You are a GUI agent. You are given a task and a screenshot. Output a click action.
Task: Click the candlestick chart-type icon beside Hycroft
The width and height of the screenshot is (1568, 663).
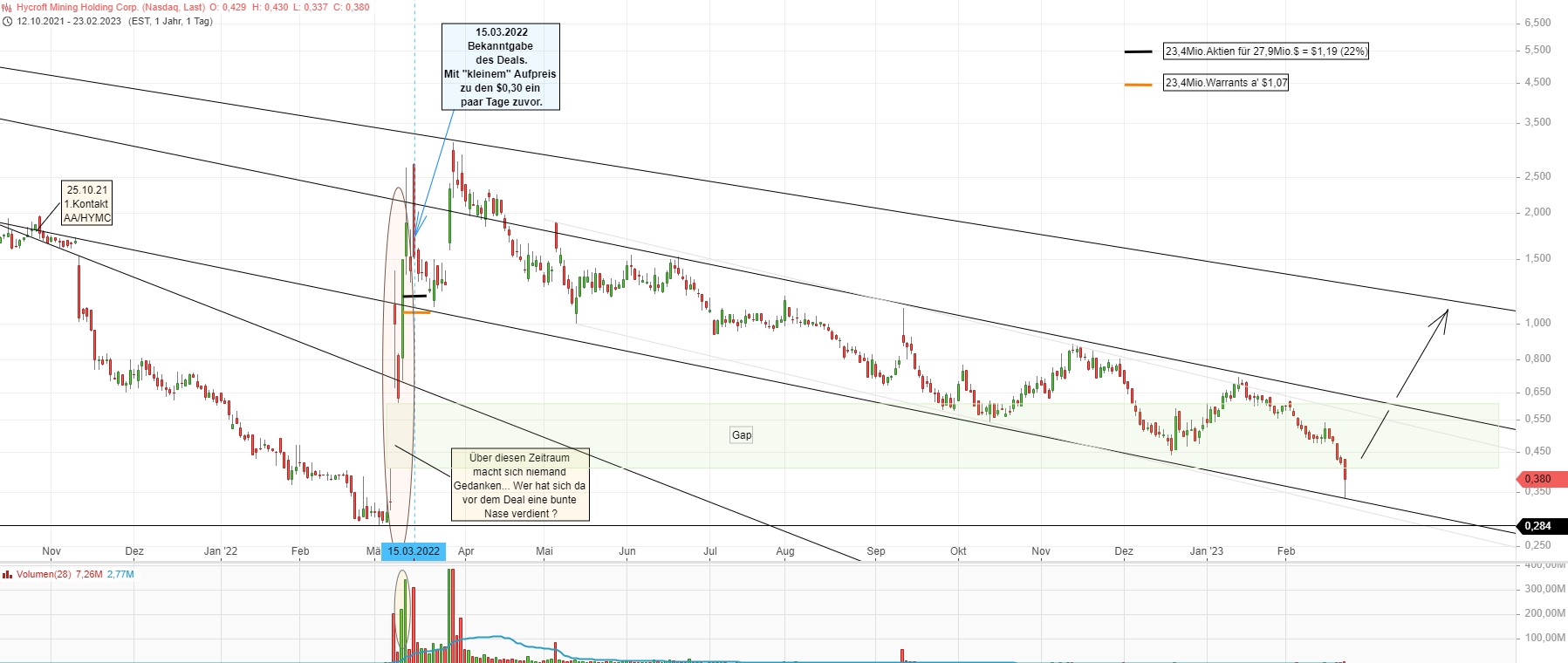(7, 7)
